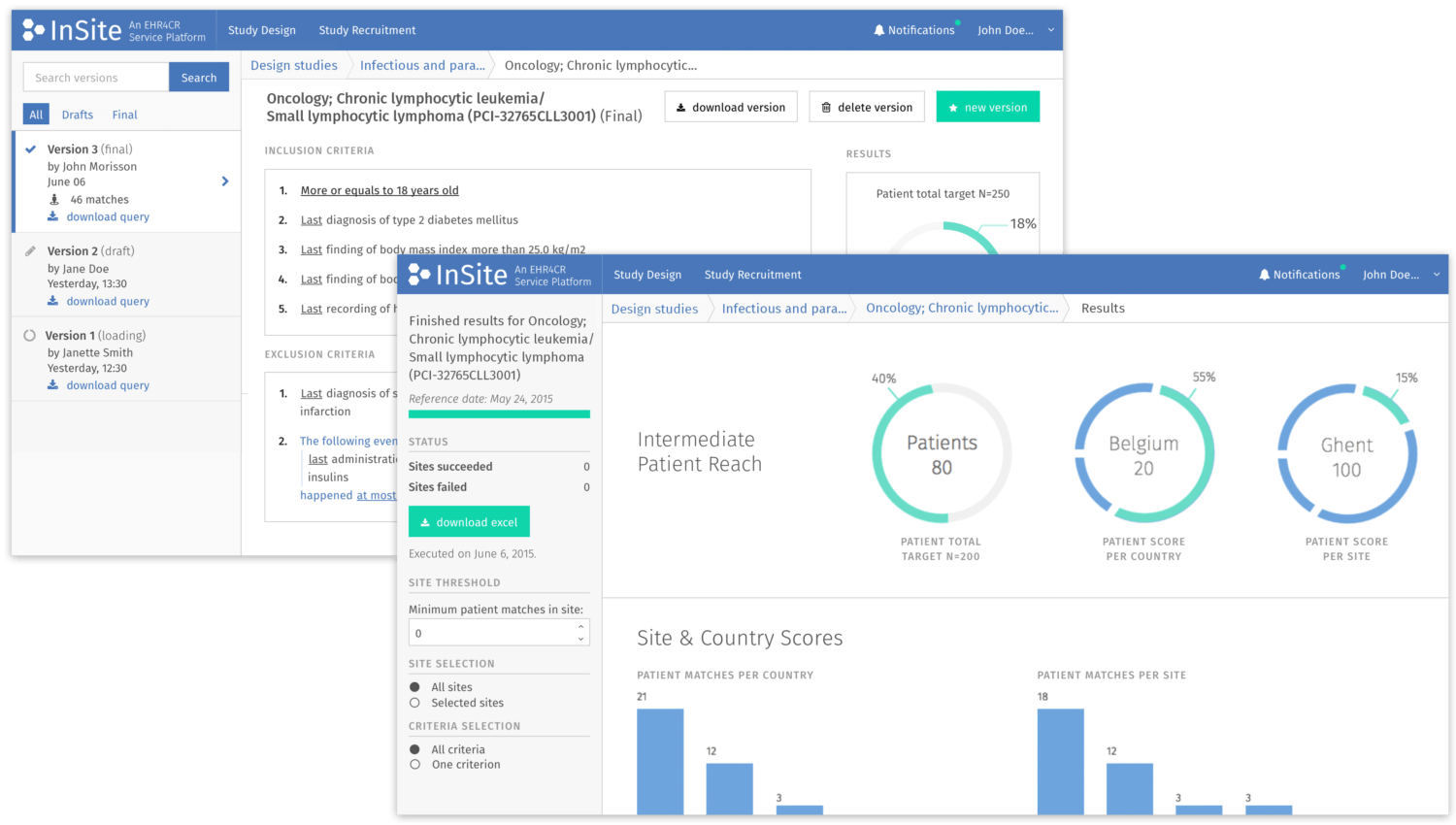The width and height of the screenshot is (1456, 825).
Task: Switch to All versions filter tab
Action: click(x=36, y=115)
